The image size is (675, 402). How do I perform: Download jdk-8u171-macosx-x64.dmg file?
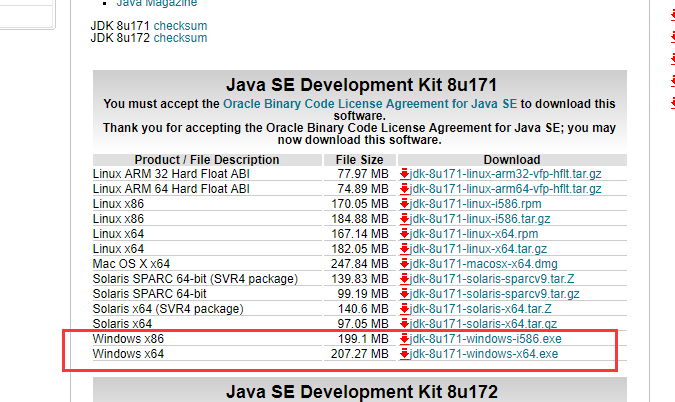point(483,264)
